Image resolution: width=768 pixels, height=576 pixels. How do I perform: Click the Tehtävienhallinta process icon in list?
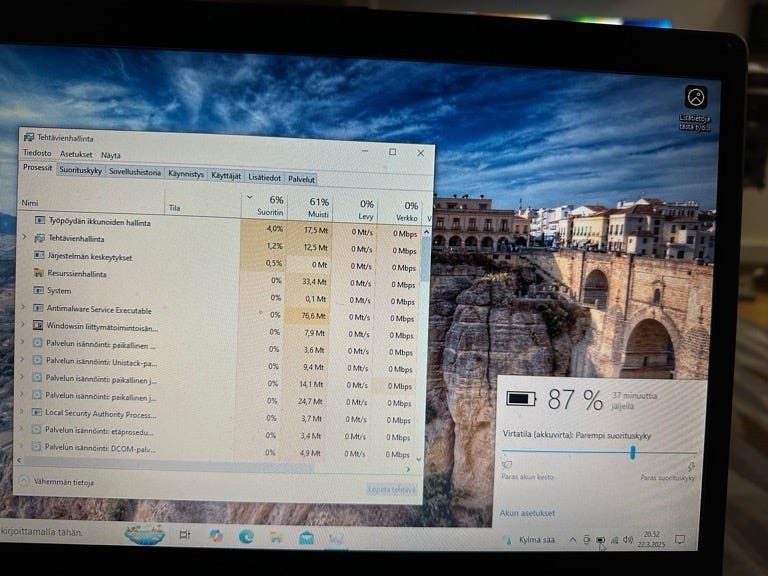point(40,238)
